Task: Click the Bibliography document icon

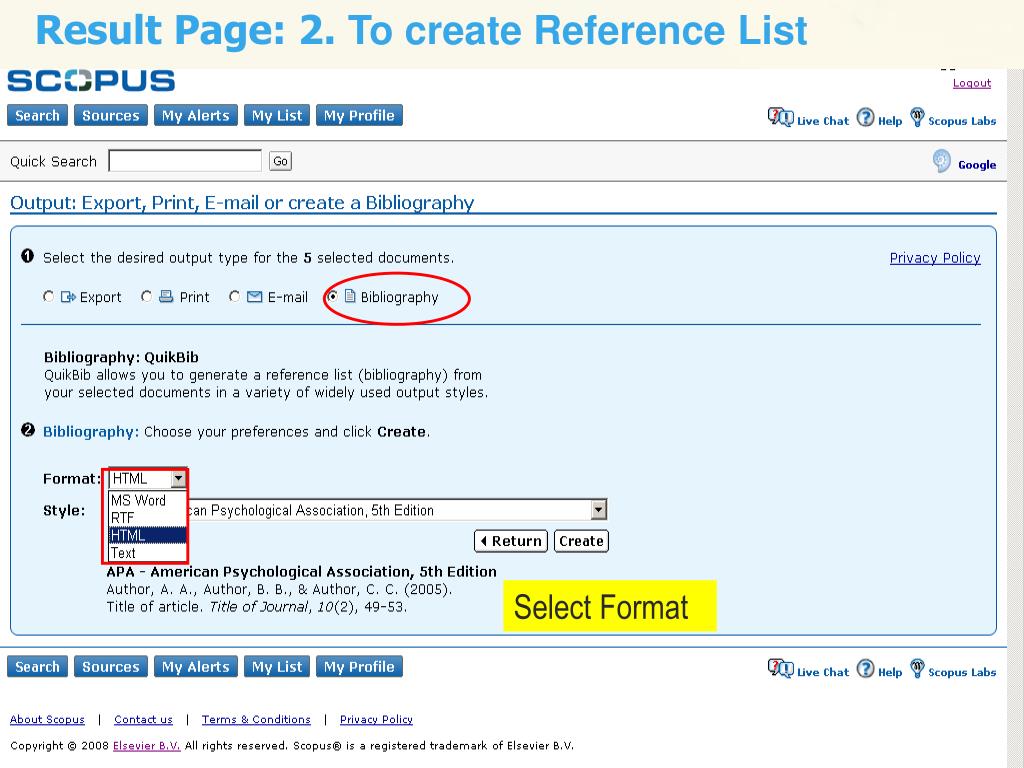Action: [x=350, y=296]
